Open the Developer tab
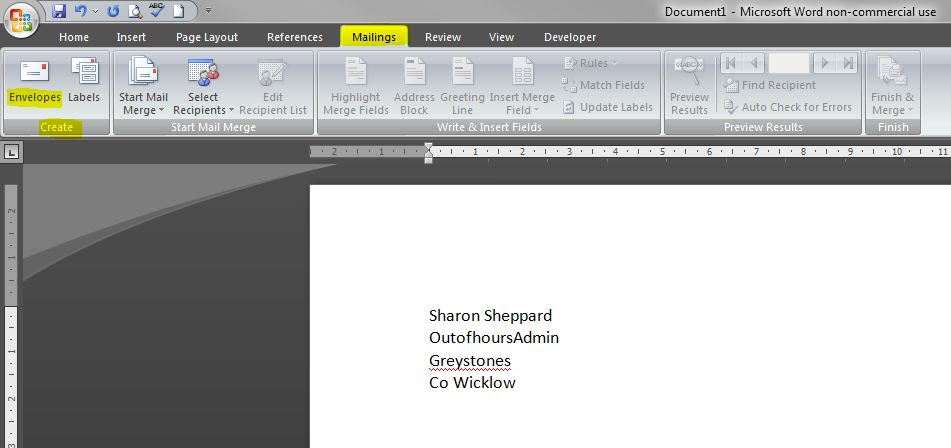This screenshot has height=448, width=951. coord(570,37)
